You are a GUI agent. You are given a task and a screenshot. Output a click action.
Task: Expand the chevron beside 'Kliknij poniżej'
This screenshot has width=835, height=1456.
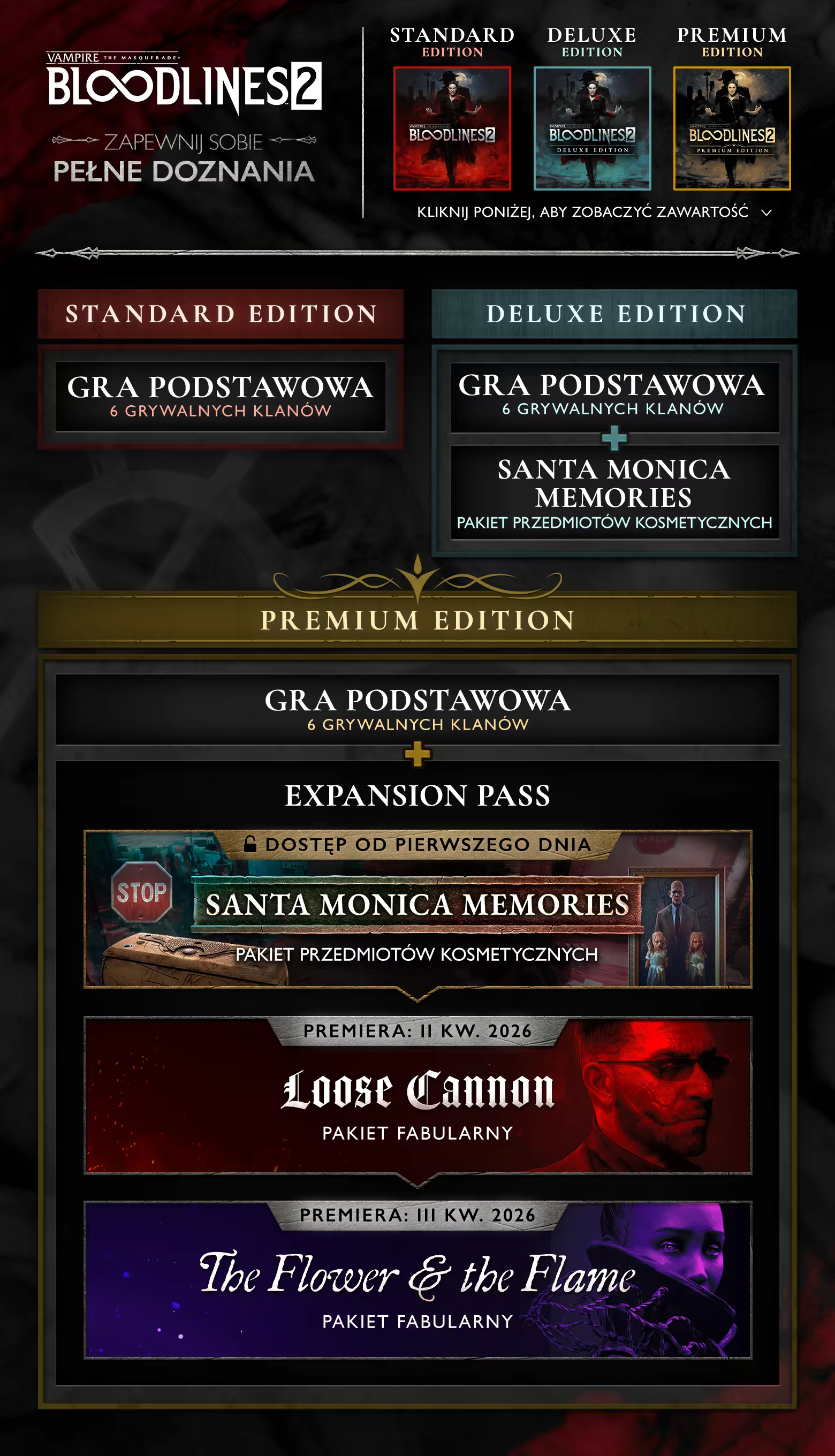pyautogui.click(x=766, y=213)
